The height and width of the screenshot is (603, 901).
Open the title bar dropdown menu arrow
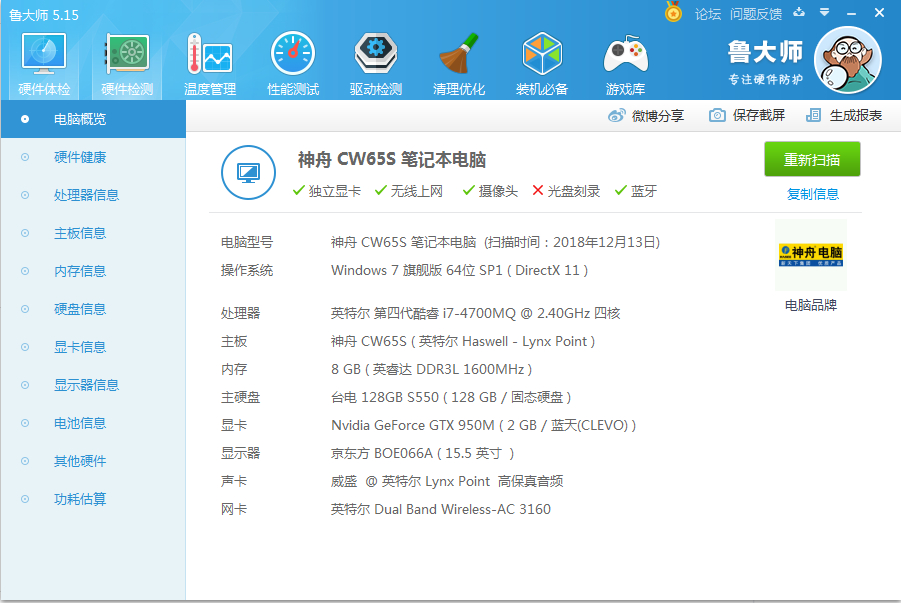pyautogui.click(x=825, y=12)
